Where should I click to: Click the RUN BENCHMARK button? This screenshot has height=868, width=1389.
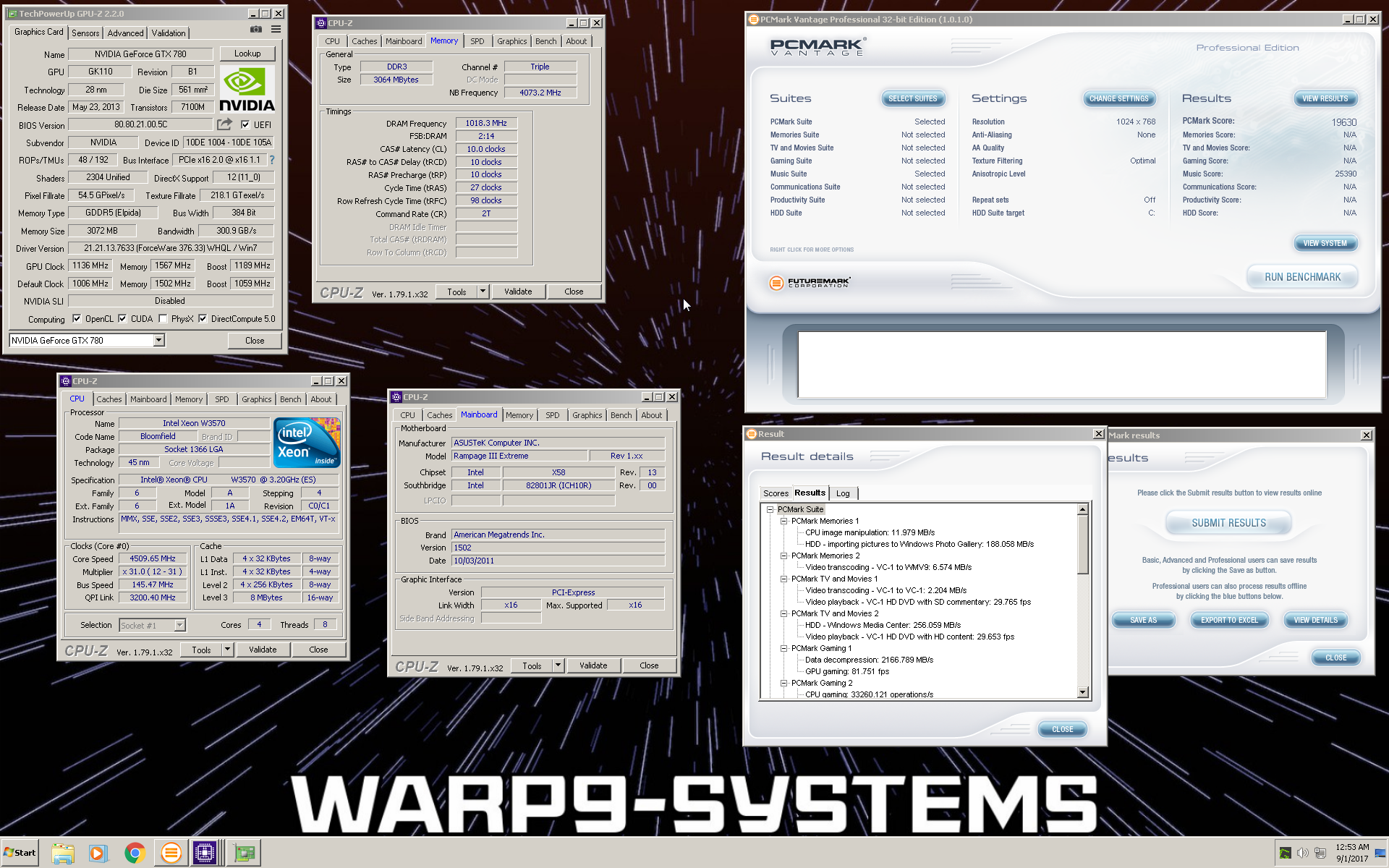coord(1302,277)
